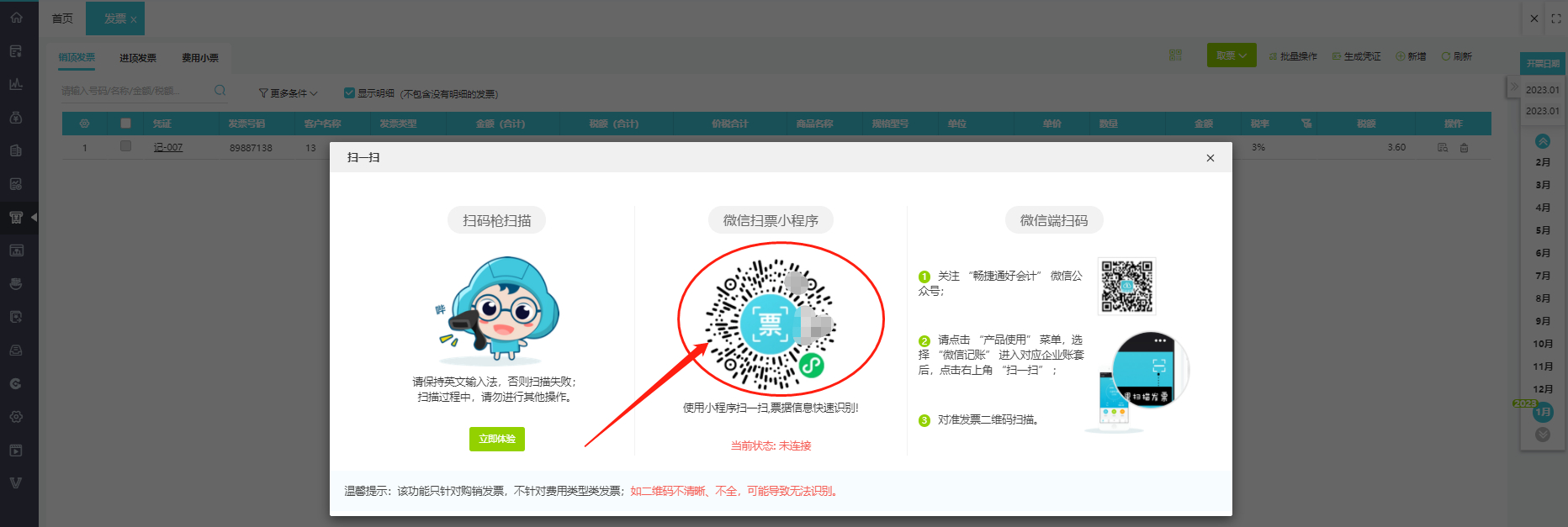Image resolution: width=1568 pixels, height=527 pixels.
Task: Jump to 2月 in the month timeline
Action: [x=1543, y=162]
